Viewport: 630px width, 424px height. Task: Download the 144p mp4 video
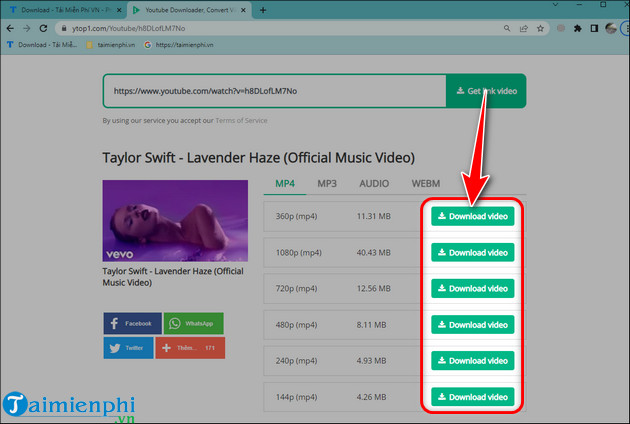(x=472, y=396)
